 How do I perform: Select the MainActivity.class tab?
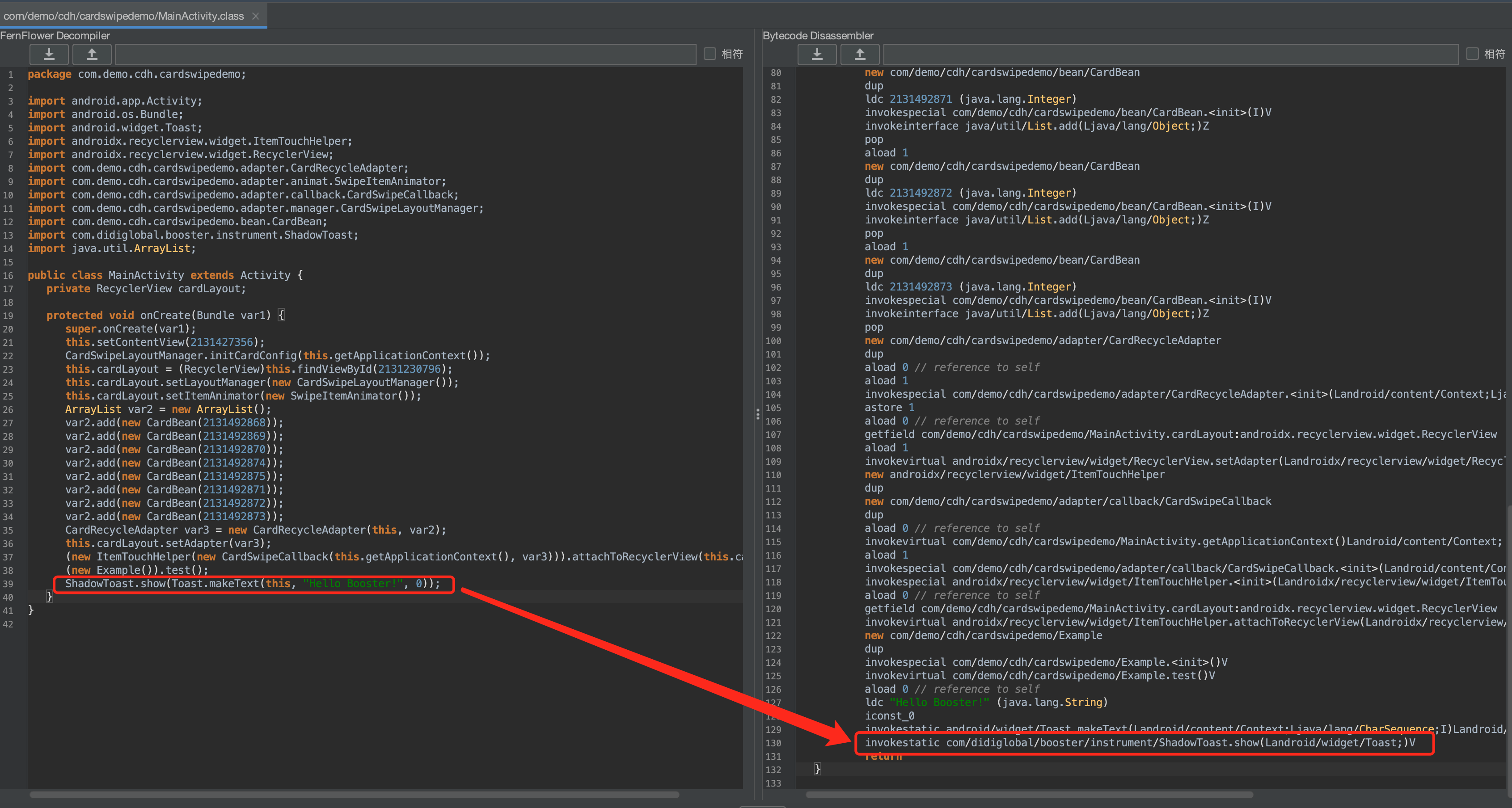124,16
